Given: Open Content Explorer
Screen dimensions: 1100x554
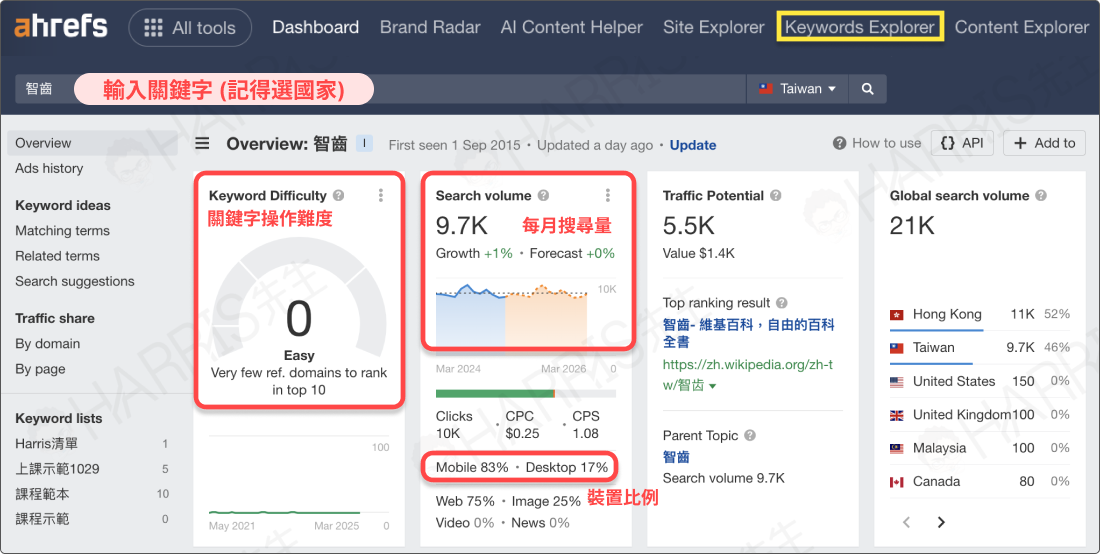Looking at the screenshot, I should click(1021, 27).
